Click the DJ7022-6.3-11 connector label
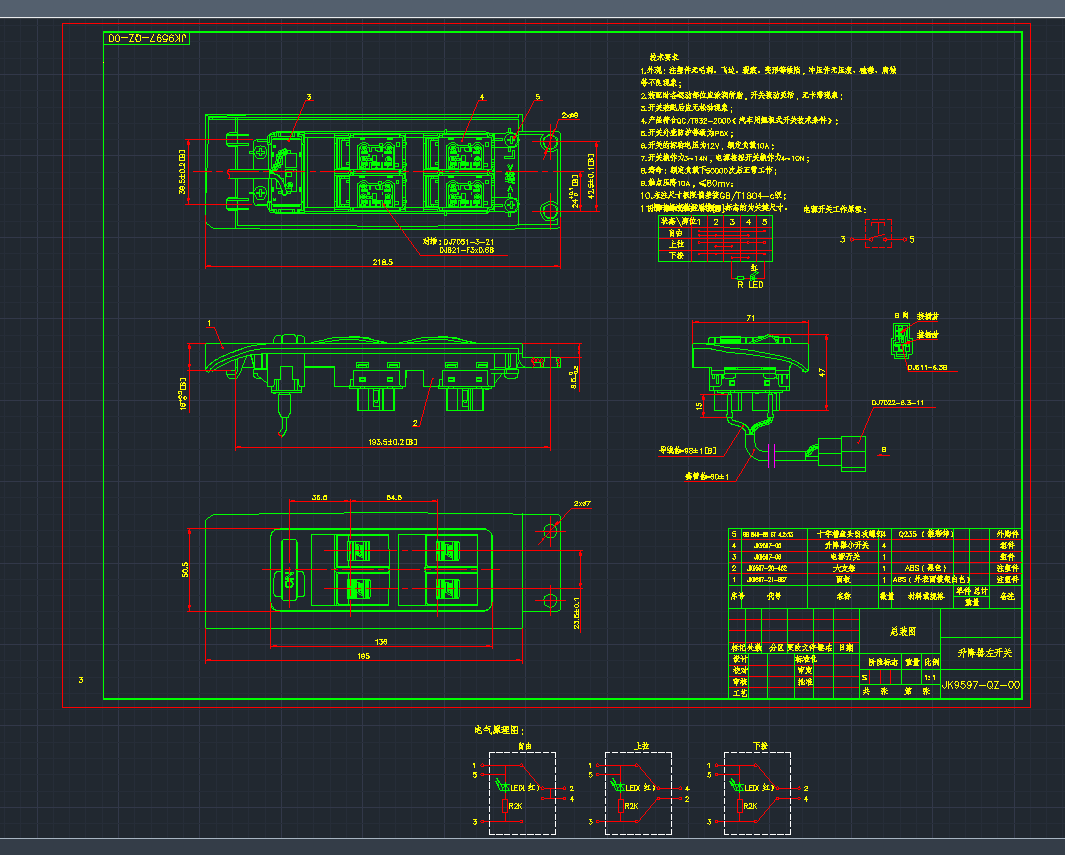Image resolution: width=1065 pixels, height=855 pixels. pyautogui.click(x=897, y=402)
